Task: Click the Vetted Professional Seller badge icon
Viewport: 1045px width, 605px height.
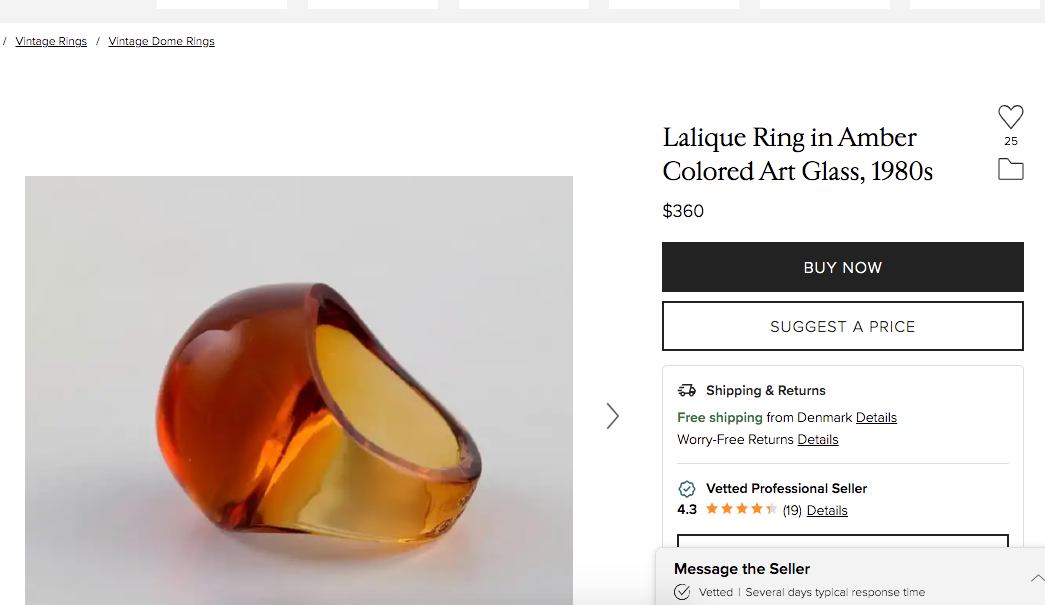Action: pyautogui.click(x=687, y=489)
